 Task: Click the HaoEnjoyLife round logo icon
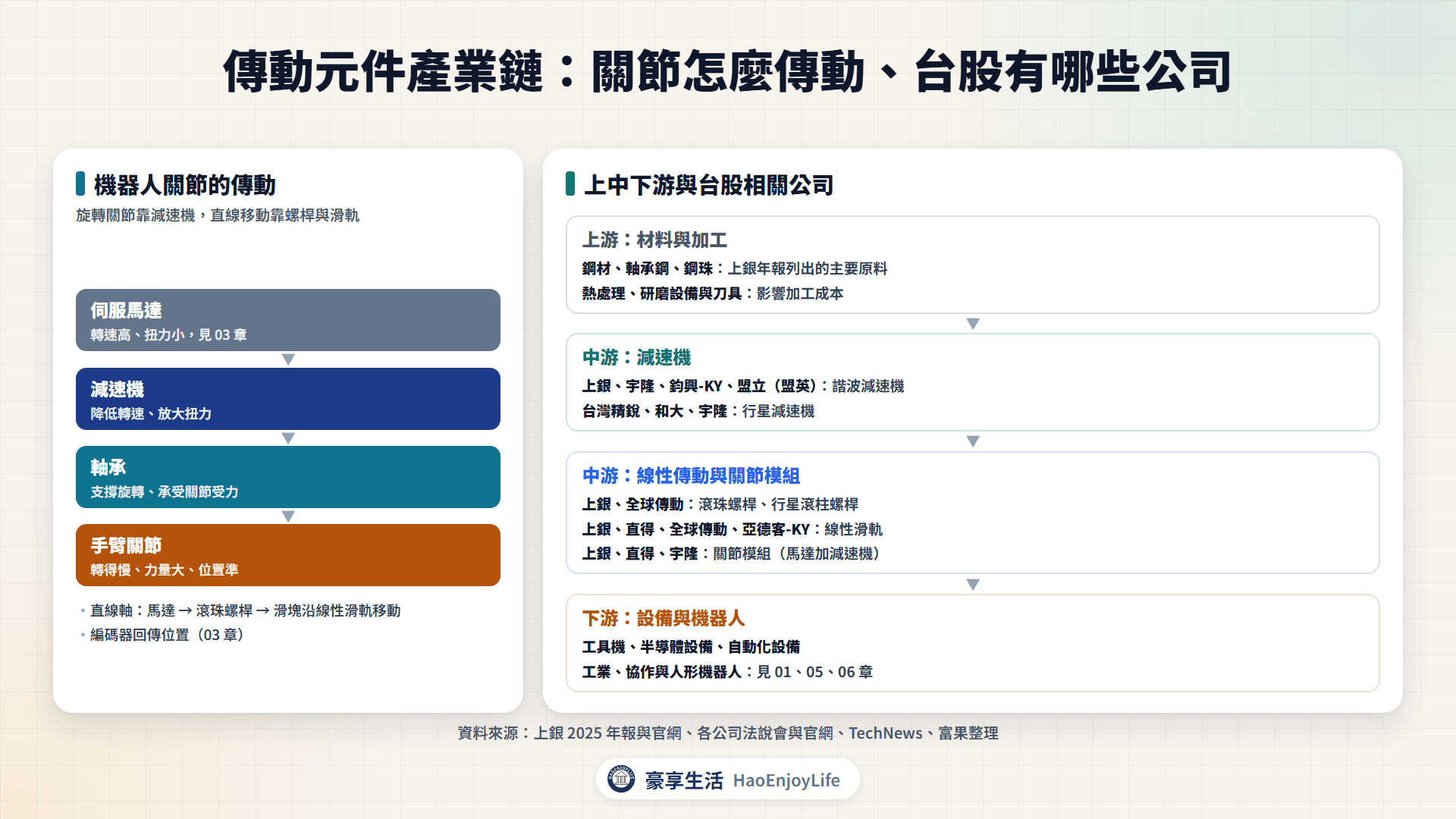[x=621, y=779]
